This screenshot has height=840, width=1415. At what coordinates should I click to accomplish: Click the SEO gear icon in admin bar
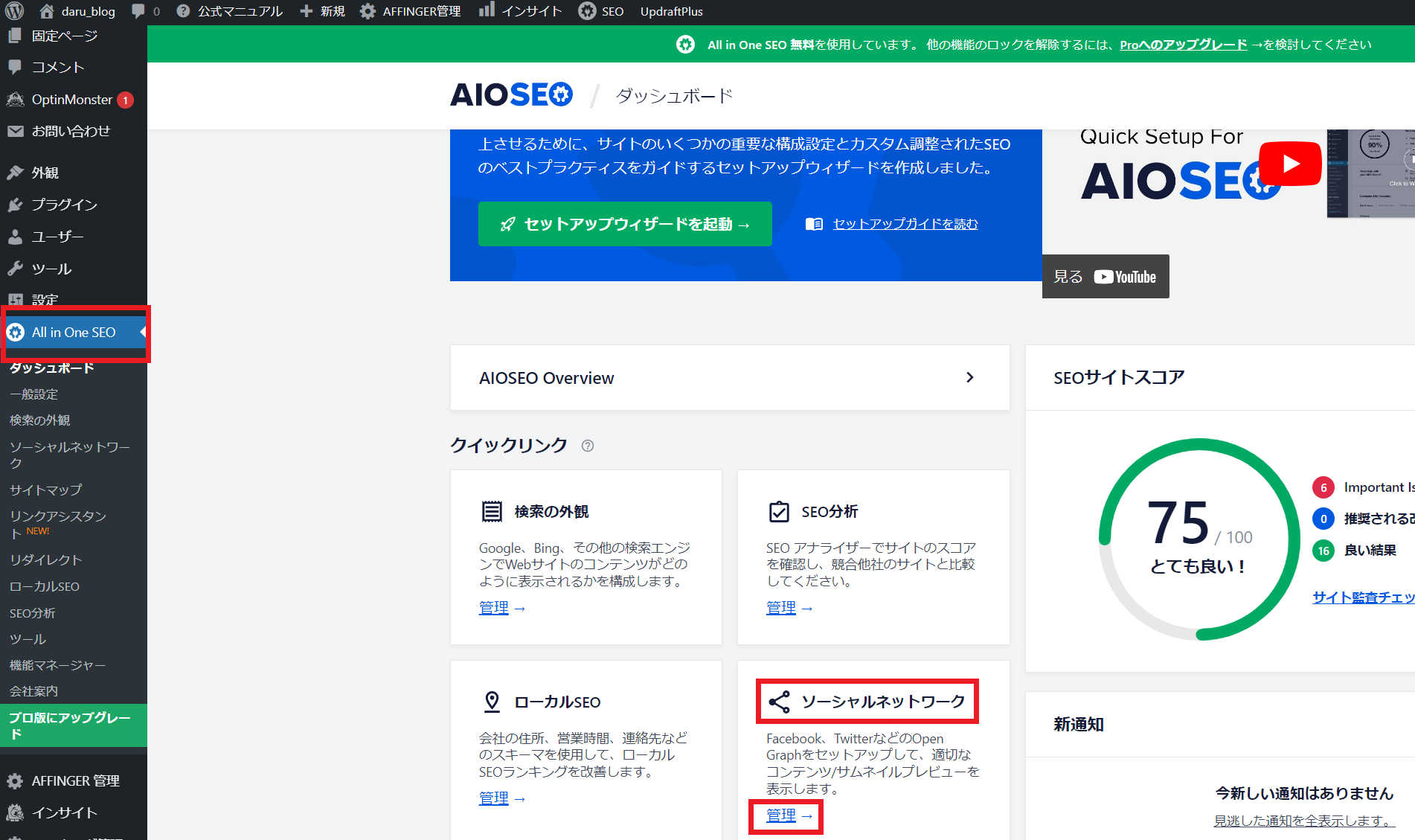tap(587, 11)
